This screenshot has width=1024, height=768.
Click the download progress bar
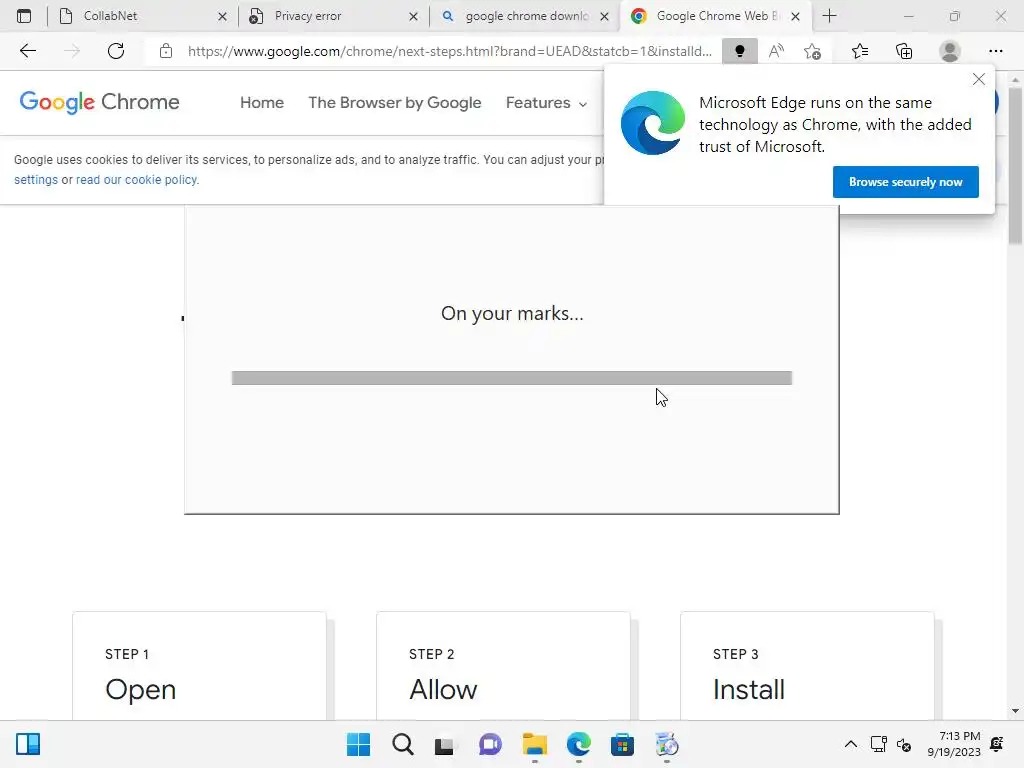pyautogui.click(x=511, y=378)
